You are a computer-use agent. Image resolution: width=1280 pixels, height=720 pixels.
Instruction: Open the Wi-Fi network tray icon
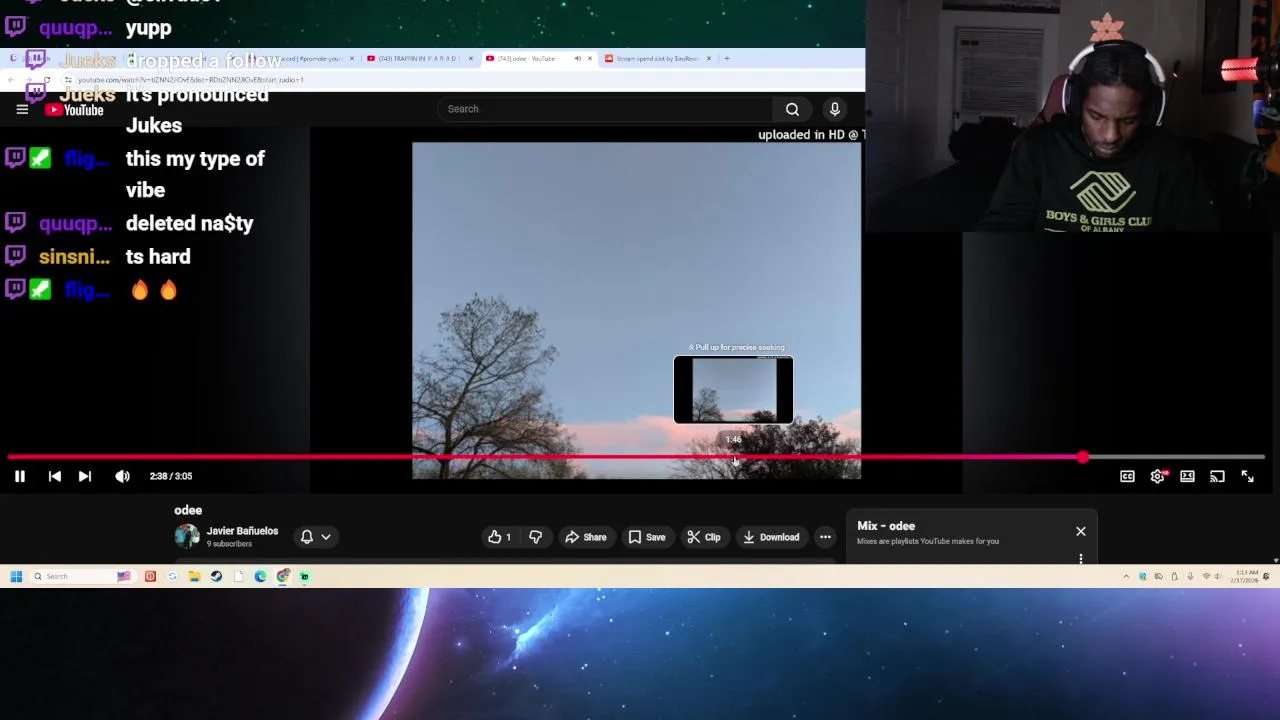1206,576
